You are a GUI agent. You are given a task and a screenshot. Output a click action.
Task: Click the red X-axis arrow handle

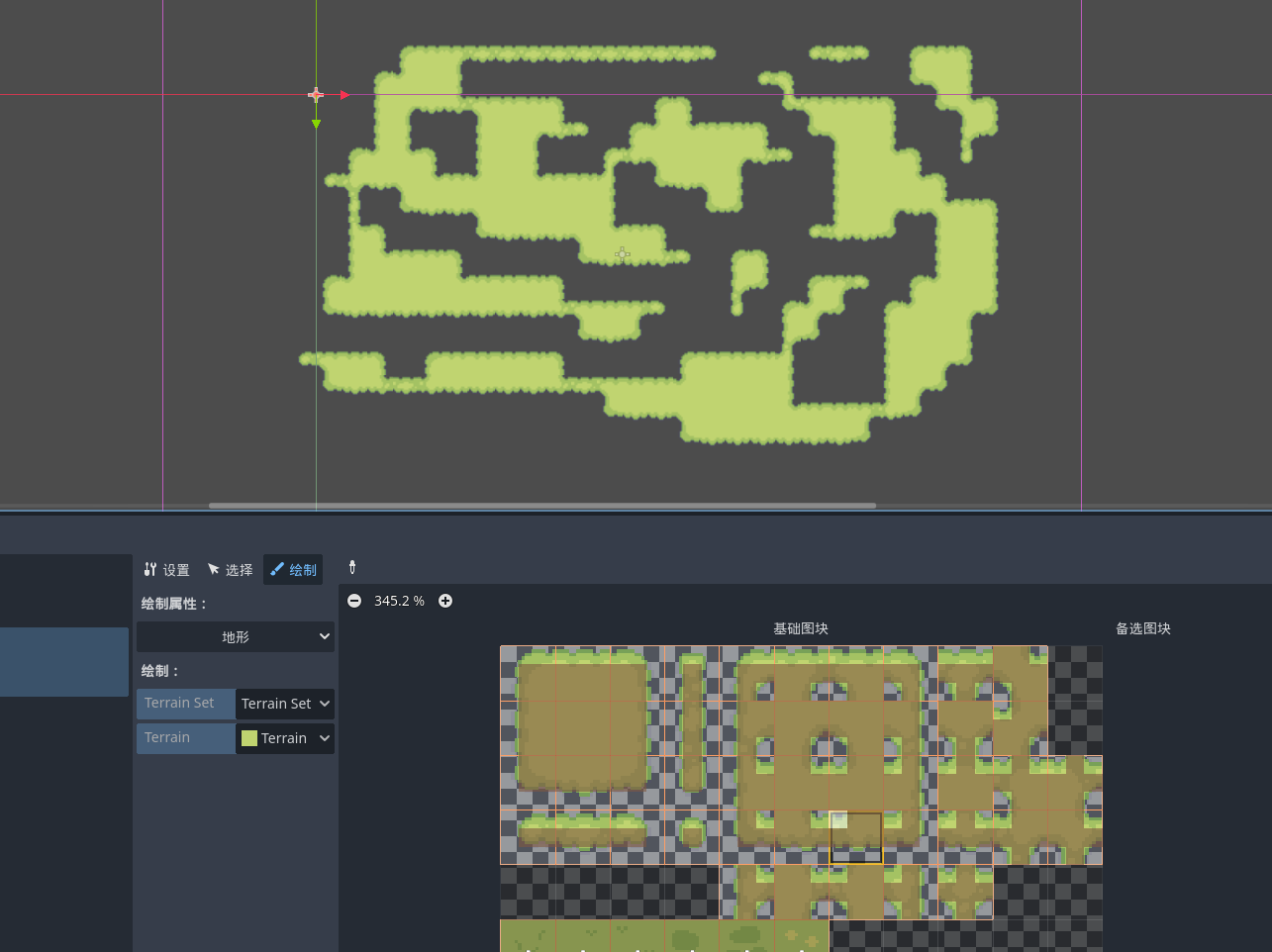344,95
